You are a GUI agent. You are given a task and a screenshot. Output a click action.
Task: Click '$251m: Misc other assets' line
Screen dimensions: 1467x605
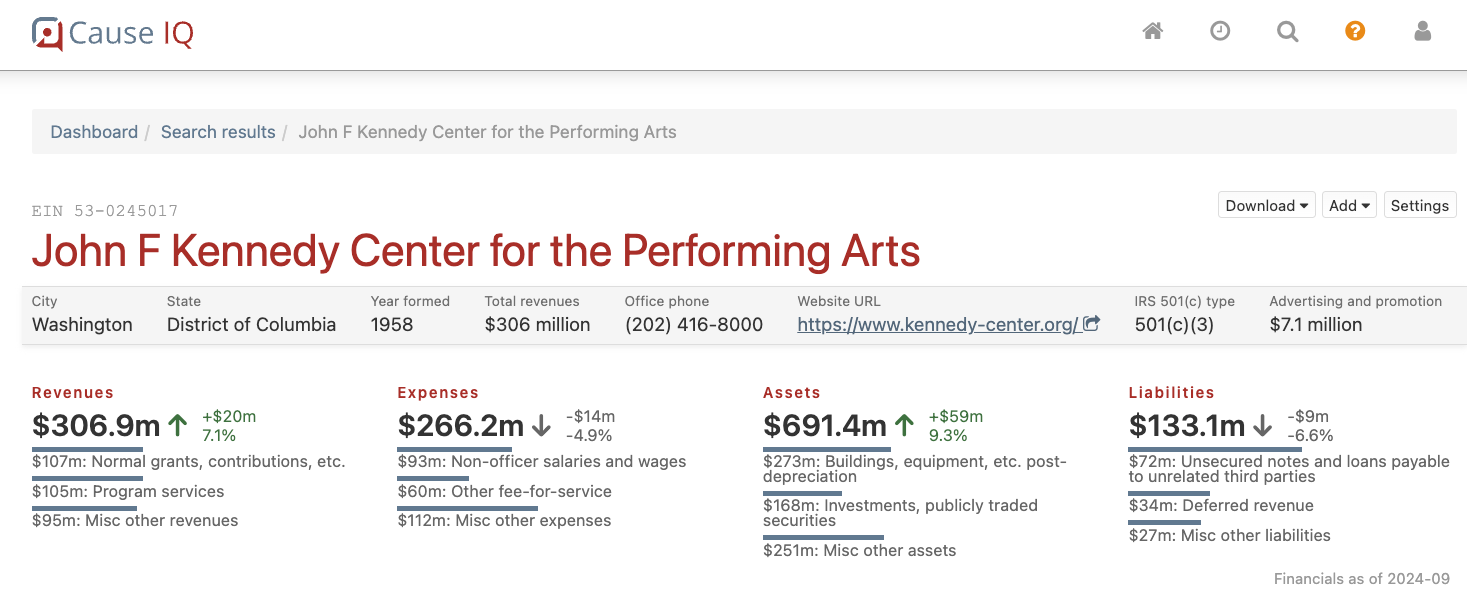[x=860, y=550]
